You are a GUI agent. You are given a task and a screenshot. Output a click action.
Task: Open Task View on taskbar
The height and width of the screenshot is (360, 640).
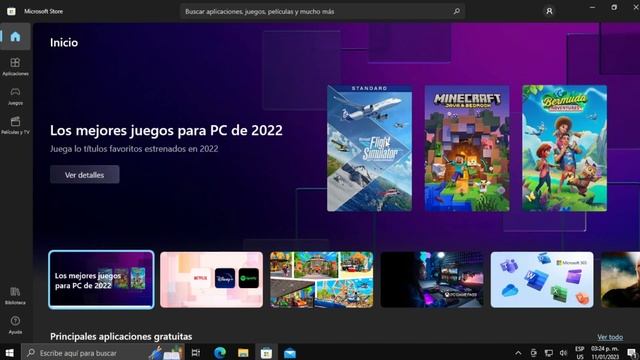(x=196, y=353)
